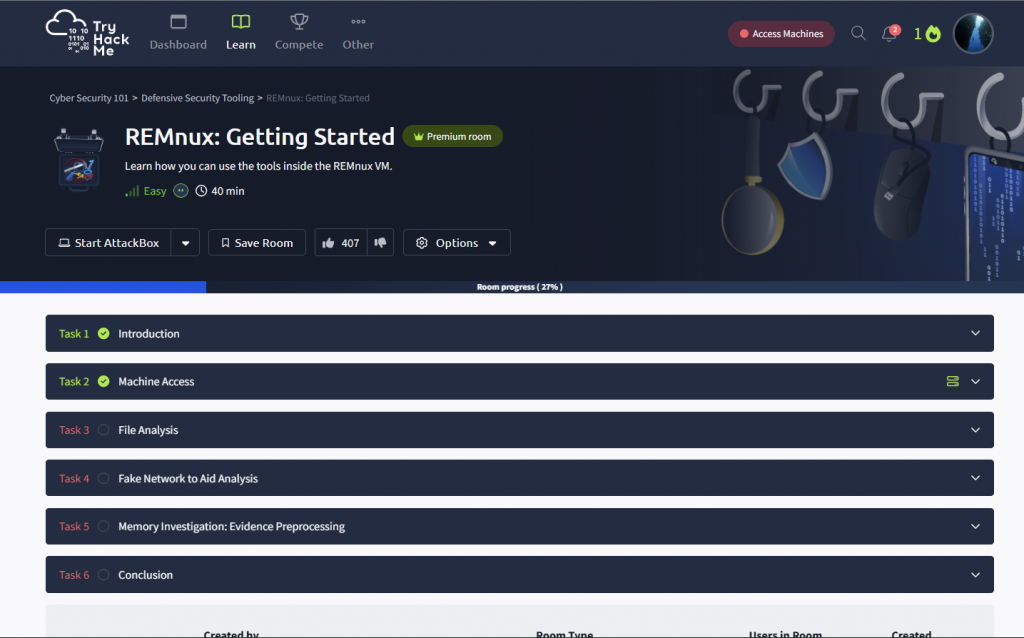
Task: Click the REMnux room icon image
Action: 79,161
